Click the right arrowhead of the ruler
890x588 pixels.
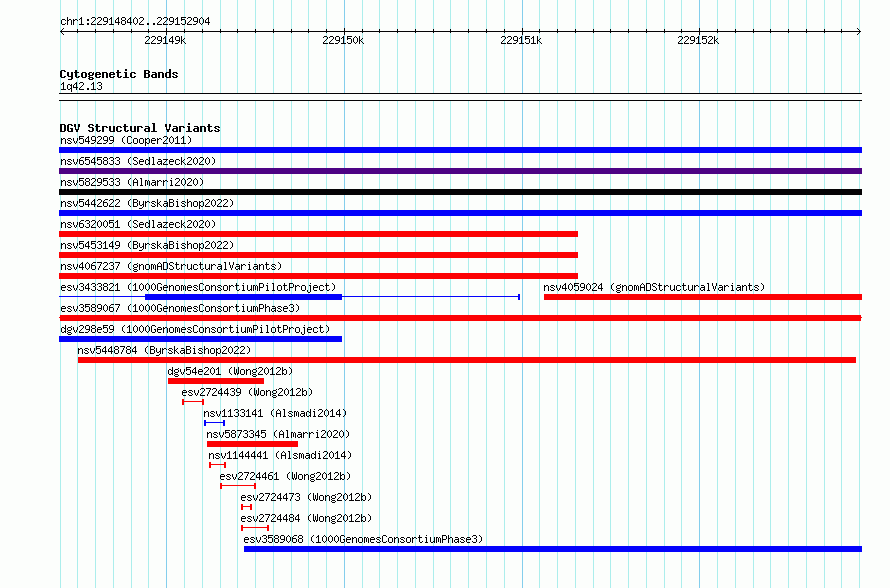pyautogui.click(x=859, y=31)
